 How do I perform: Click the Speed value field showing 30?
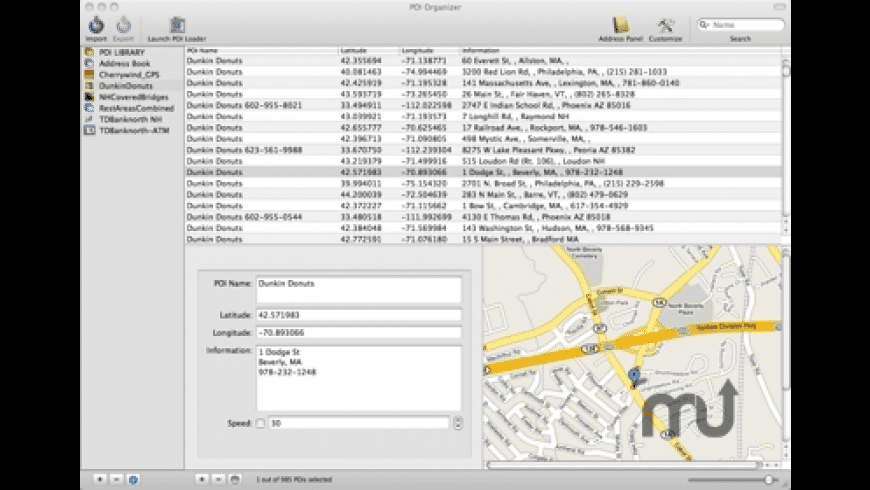pos(358,423)
